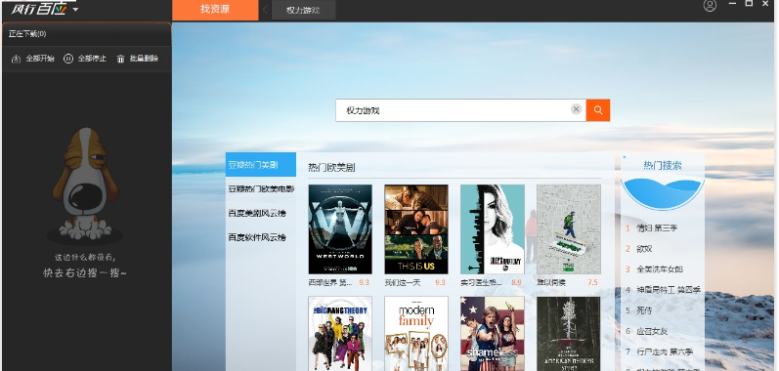The image size is (779, 371).
Task: Open the This Is Us poster
Action: click(x=416, y=229)
